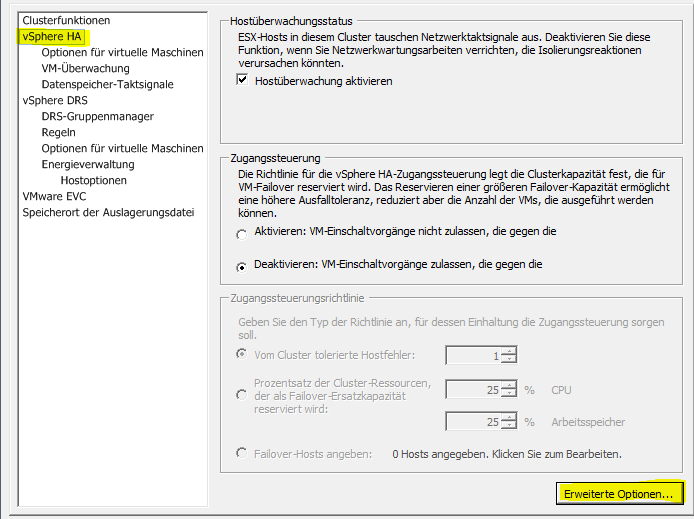
Task: Choose the Failover-Hosts angeben radio option
Action: click(x=242, y=453)
